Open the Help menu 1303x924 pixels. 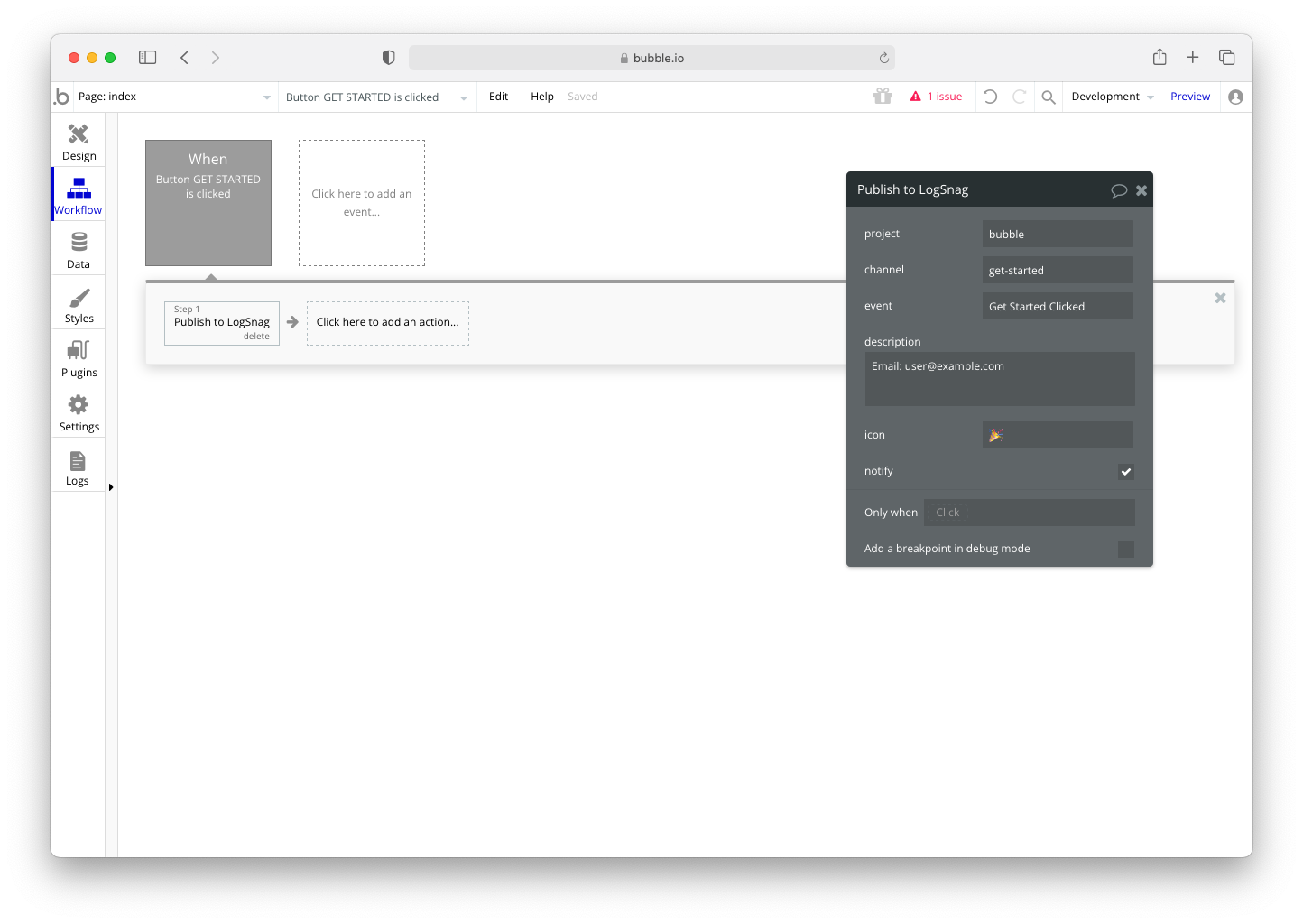(542, 97)
